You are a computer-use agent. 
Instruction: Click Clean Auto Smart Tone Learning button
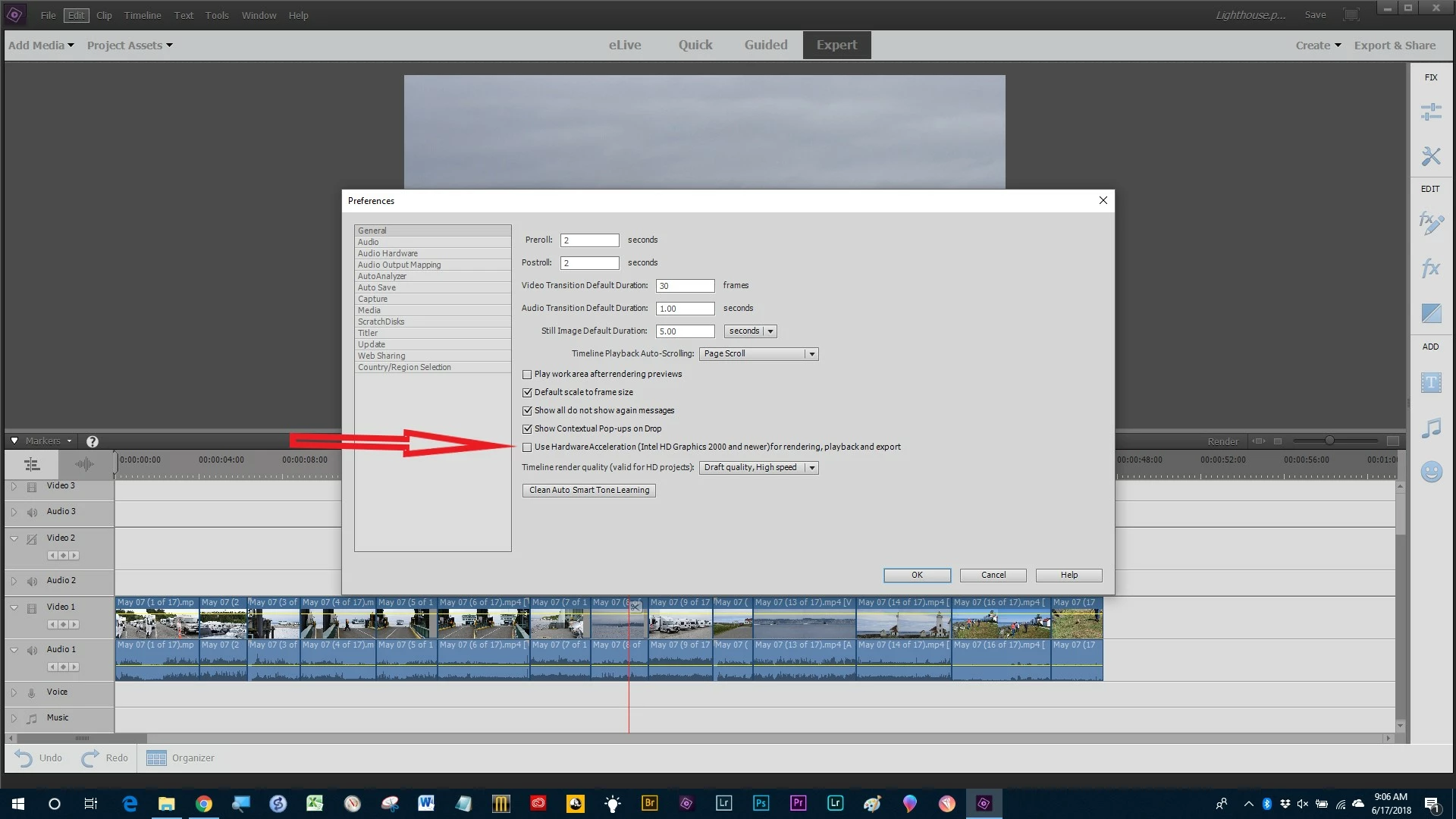click(588, 491)
